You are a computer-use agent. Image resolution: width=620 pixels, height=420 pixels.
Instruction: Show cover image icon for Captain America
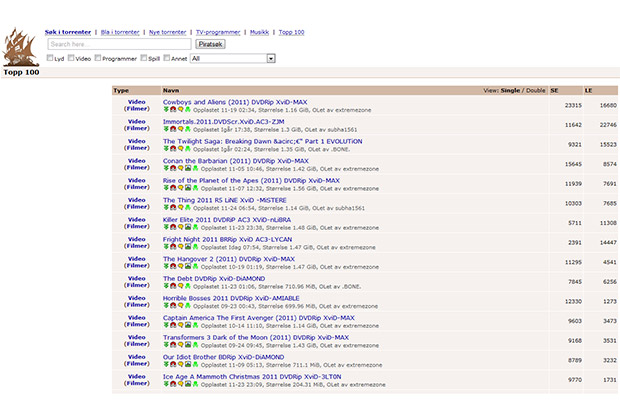point(188,325)
